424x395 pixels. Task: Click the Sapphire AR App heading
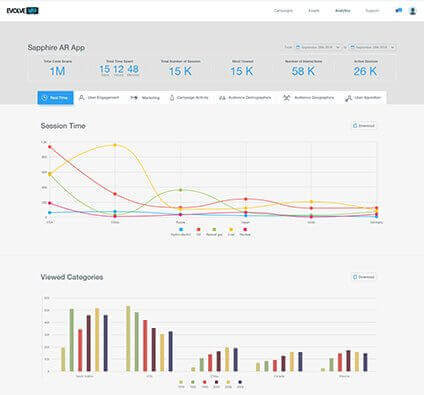(x=56, y=48)
